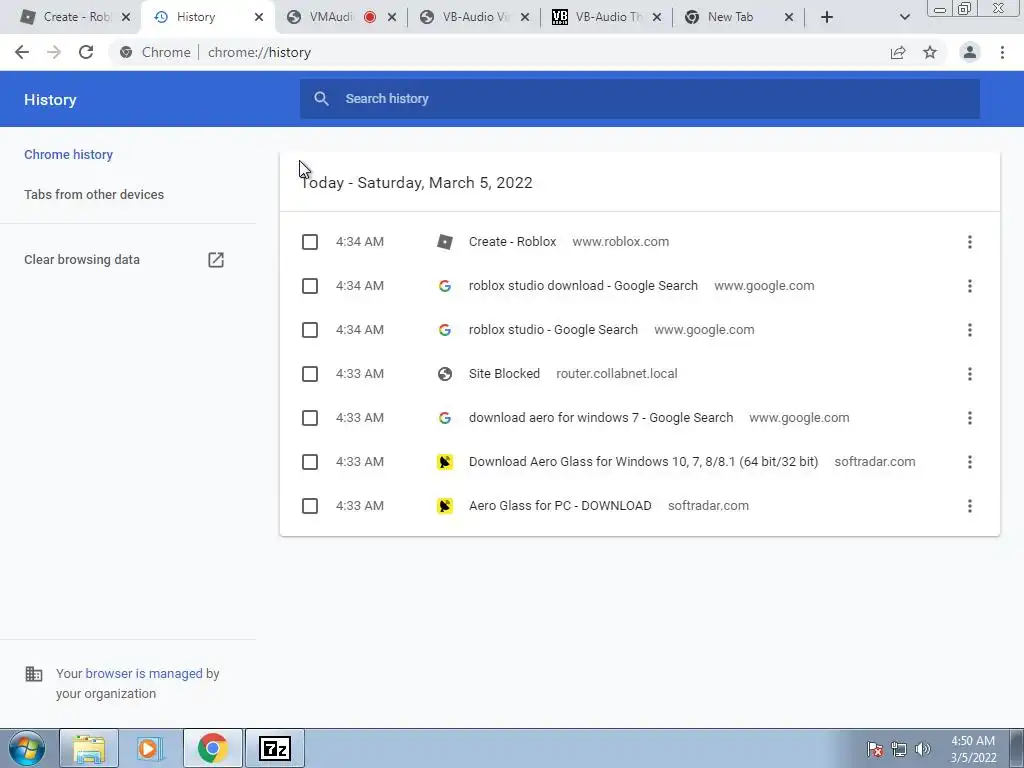This screenshot has height=768, width=1024.
Task: Tick the roblox studio - Google Search checkbox
Action: (x=310, y=330)
